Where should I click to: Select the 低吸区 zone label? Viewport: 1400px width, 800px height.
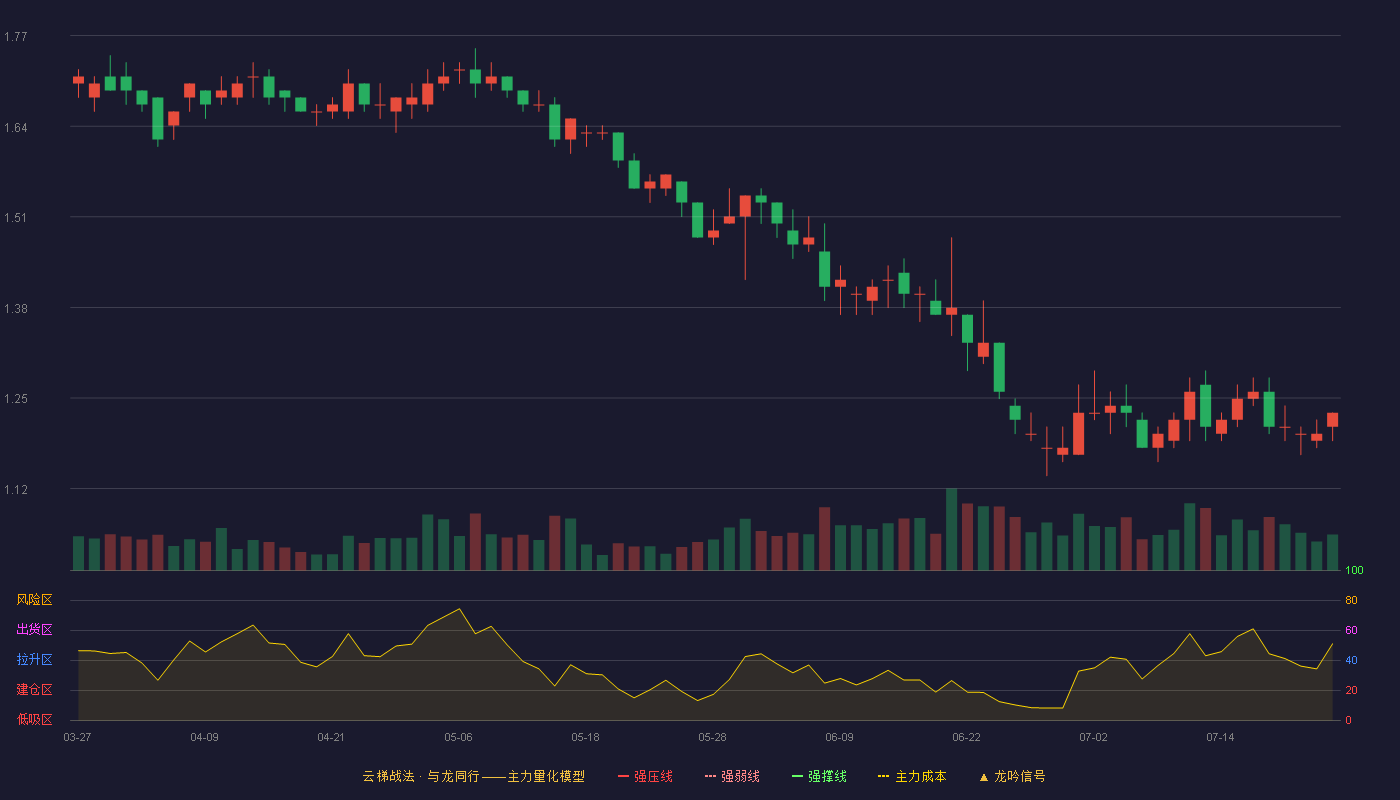(x=34, y=720)
